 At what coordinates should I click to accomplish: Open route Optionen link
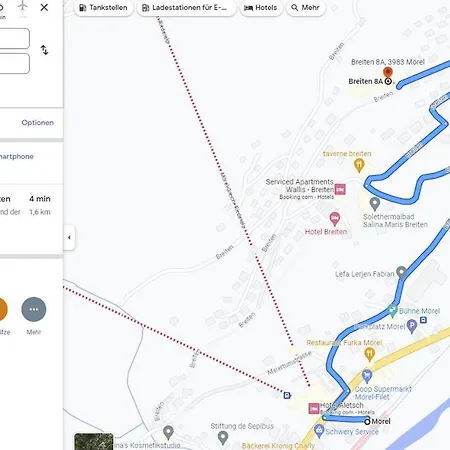38,122
